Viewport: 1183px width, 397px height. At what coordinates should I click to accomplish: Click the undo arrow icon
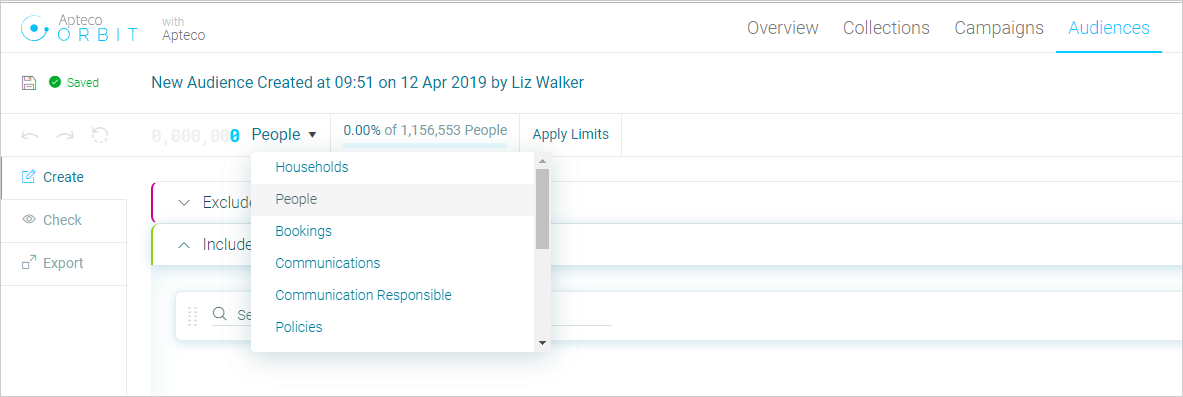31,135
